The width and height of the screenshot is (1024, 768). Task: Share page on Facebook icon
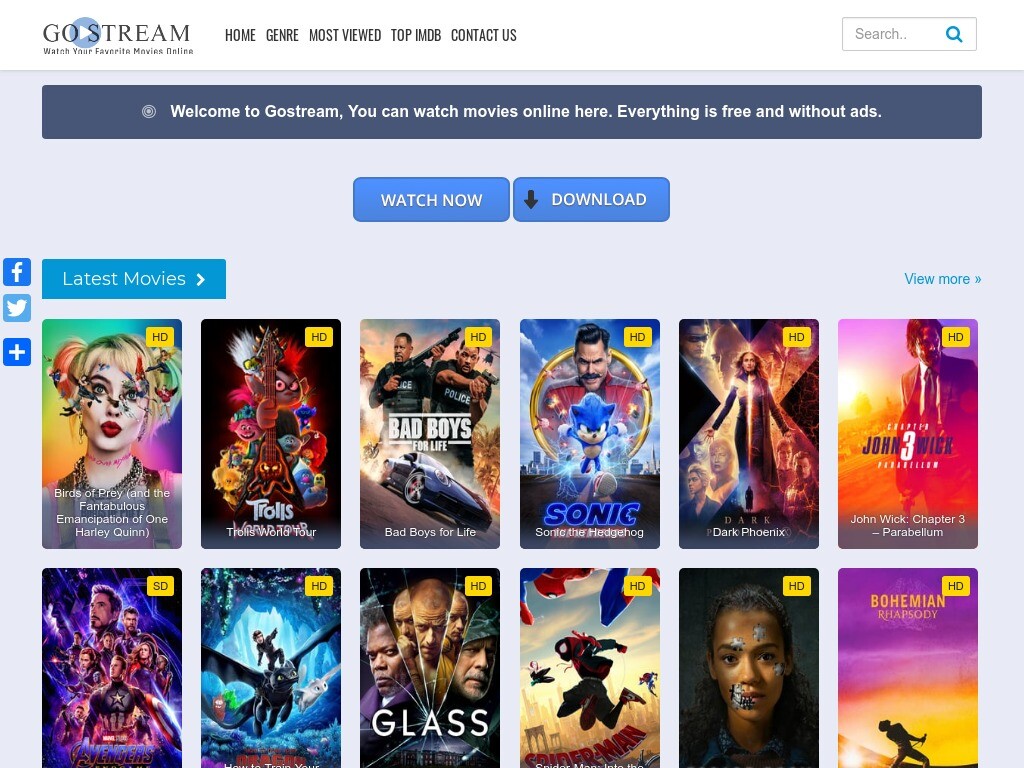[x=17, y=272]
